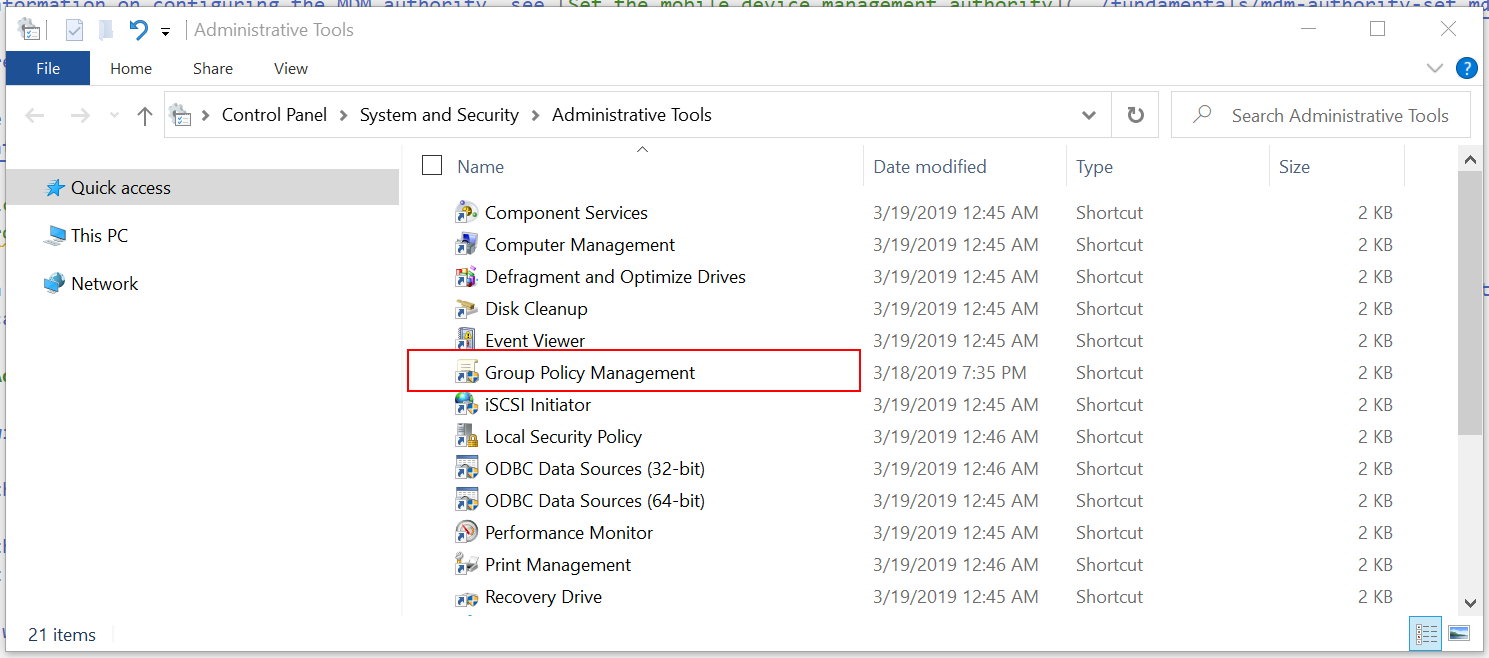Image resolution: width=1489 pixels, height=658 pixels.
Task: Switch to large thumbnails view toggle
Action: click(x=1459, y=633)
